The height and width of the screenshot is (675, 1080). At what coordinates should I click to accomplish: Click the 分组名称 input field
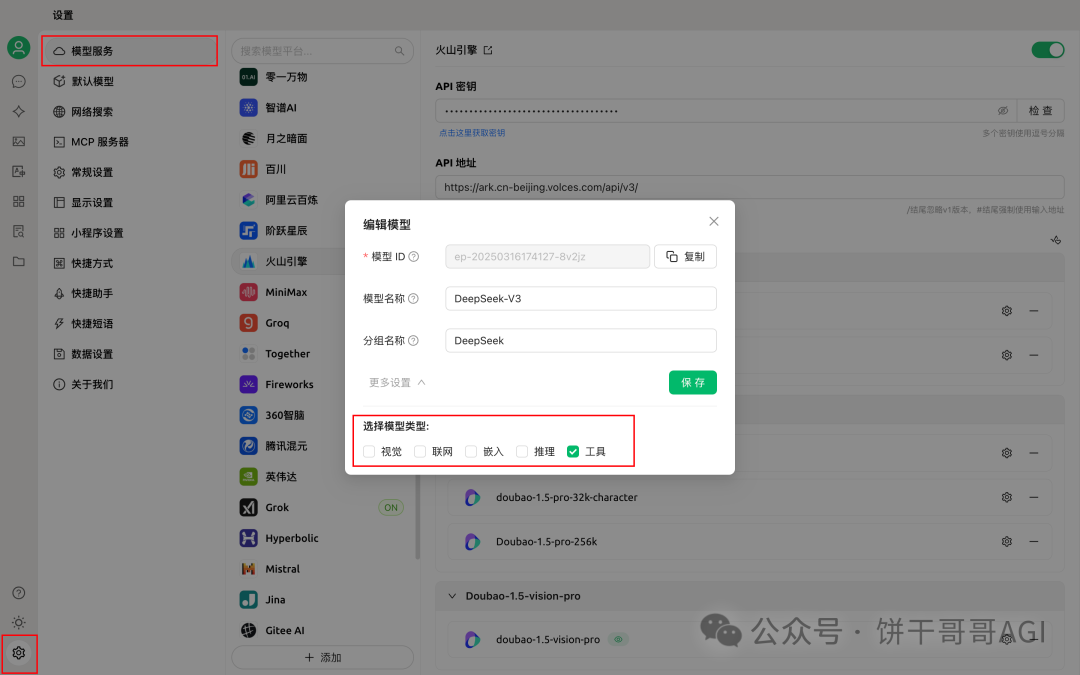581,340
